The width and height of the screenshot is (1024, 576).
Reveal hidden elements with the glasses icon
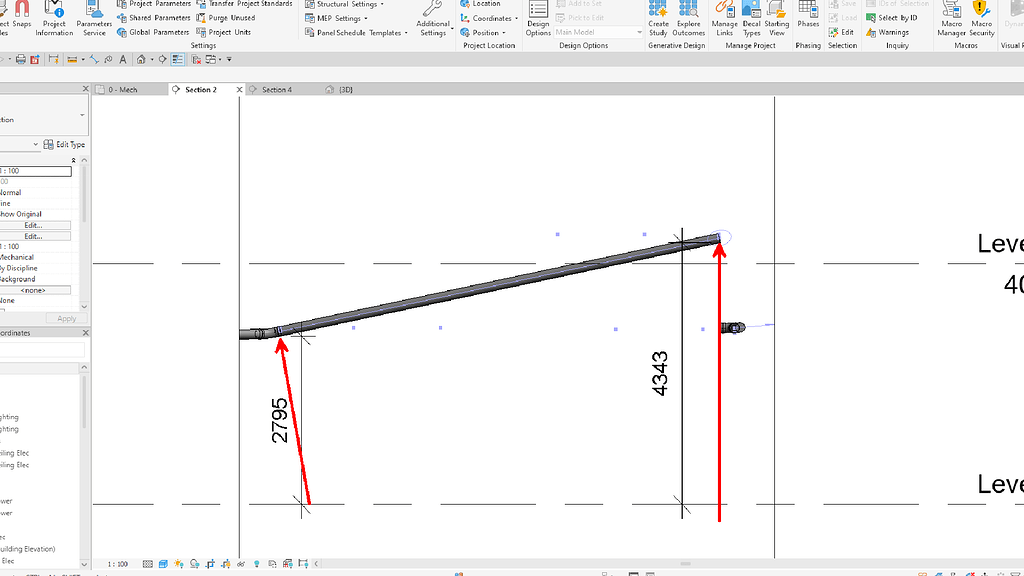pyautogui.click(x=241, y=564)
